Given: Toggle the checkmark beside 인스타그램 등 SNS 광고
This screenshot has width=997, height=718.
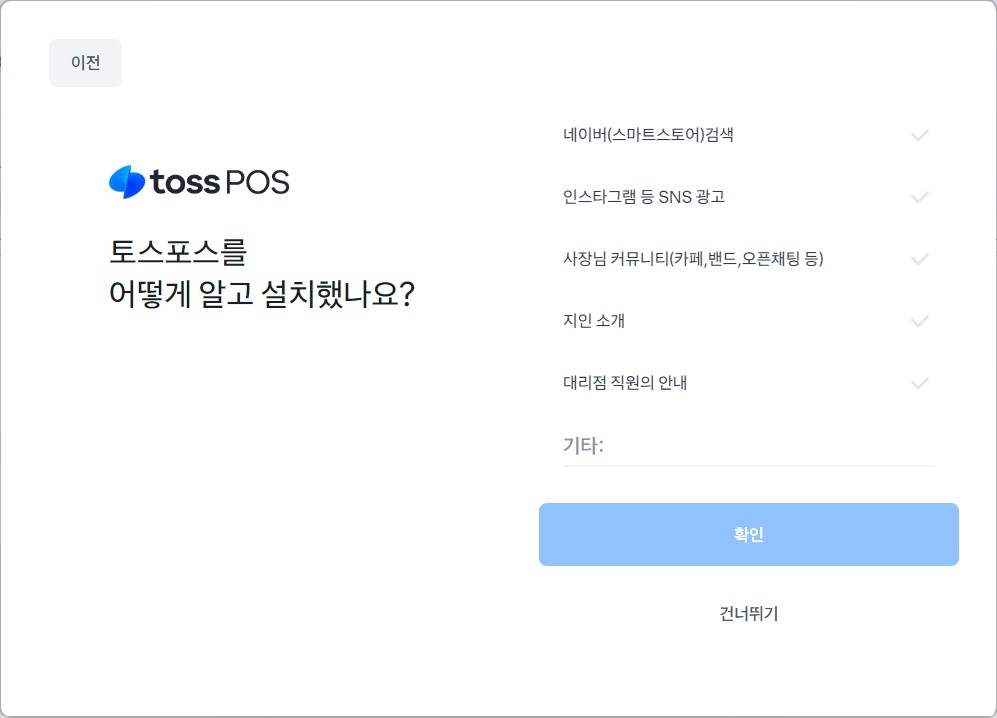Looking at the screenshot, I should (x=920, y=197).
